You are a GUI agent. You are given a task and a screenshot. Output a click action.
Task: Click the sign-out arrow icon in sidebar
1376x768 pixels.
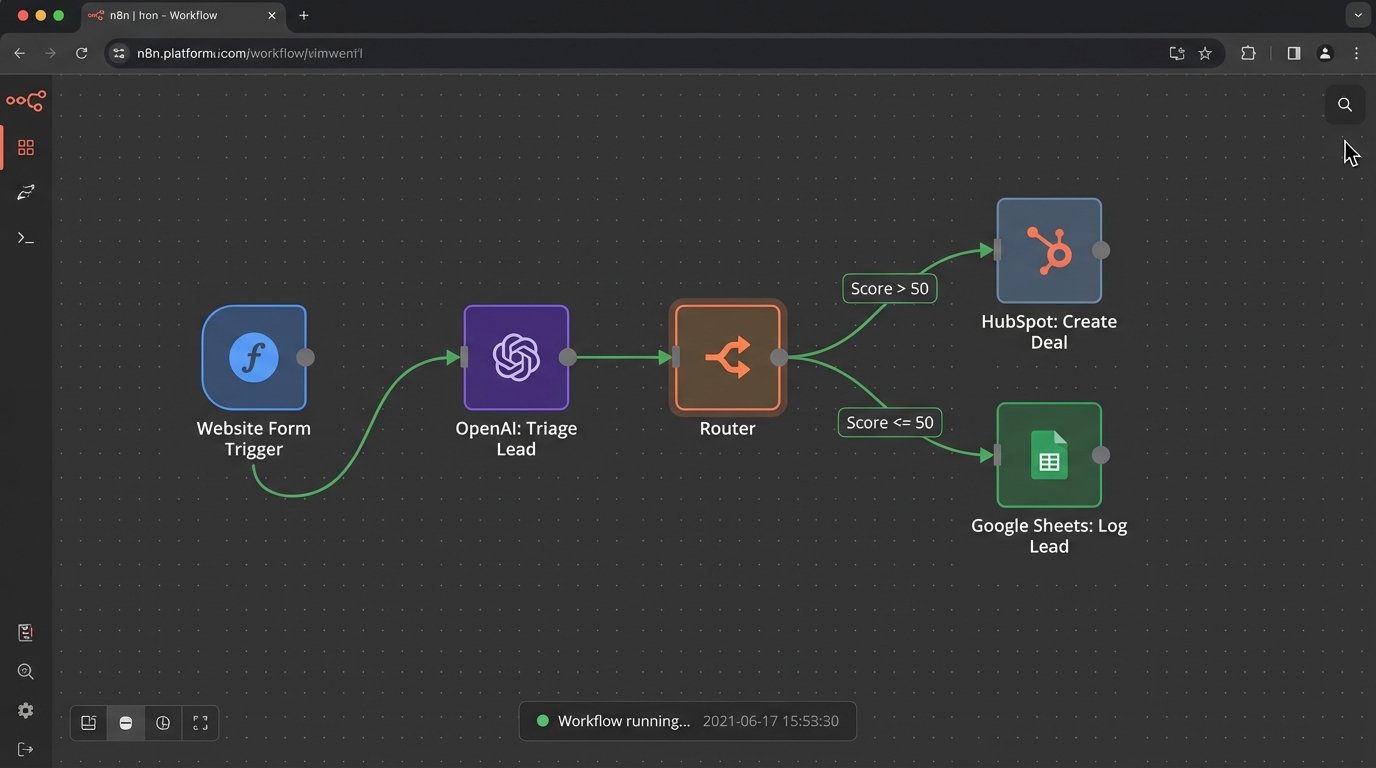(26, 750)
